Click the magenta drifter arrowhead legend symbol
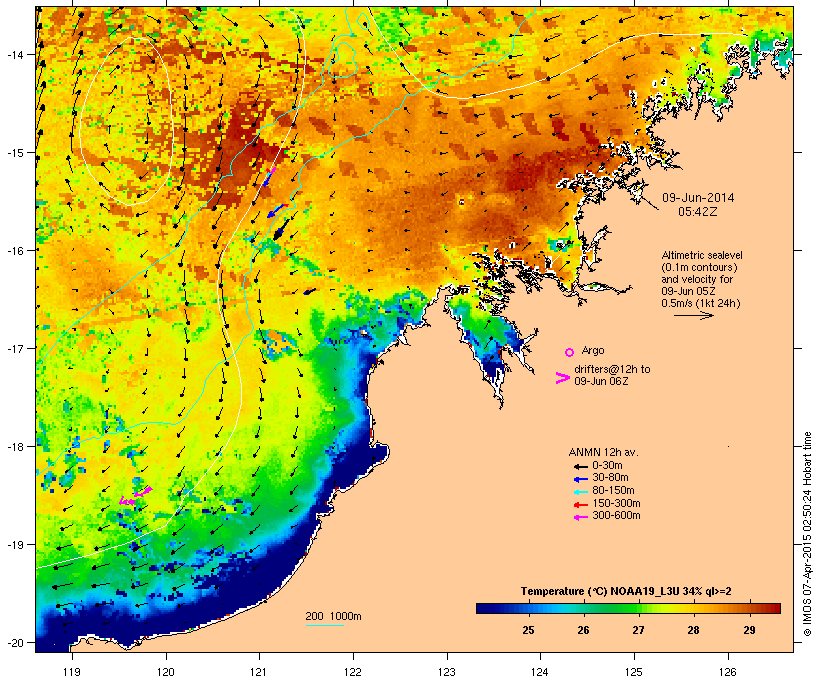The image size is (820, 680). [563, 378]
